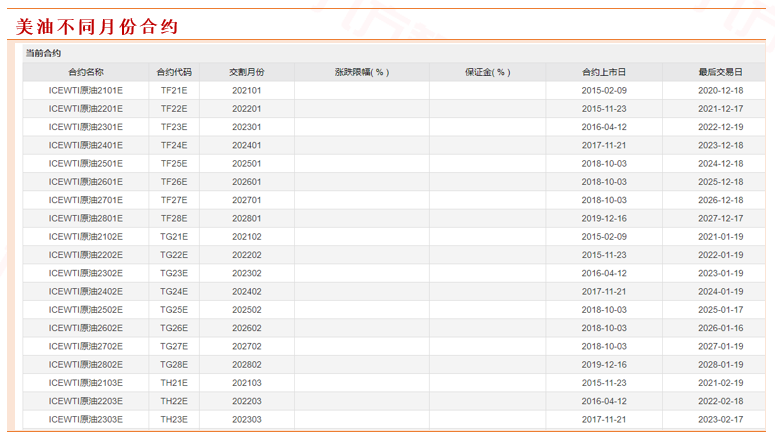
Task: Select contract name ICEWTI原油2801E
Action: click(86, 219)
